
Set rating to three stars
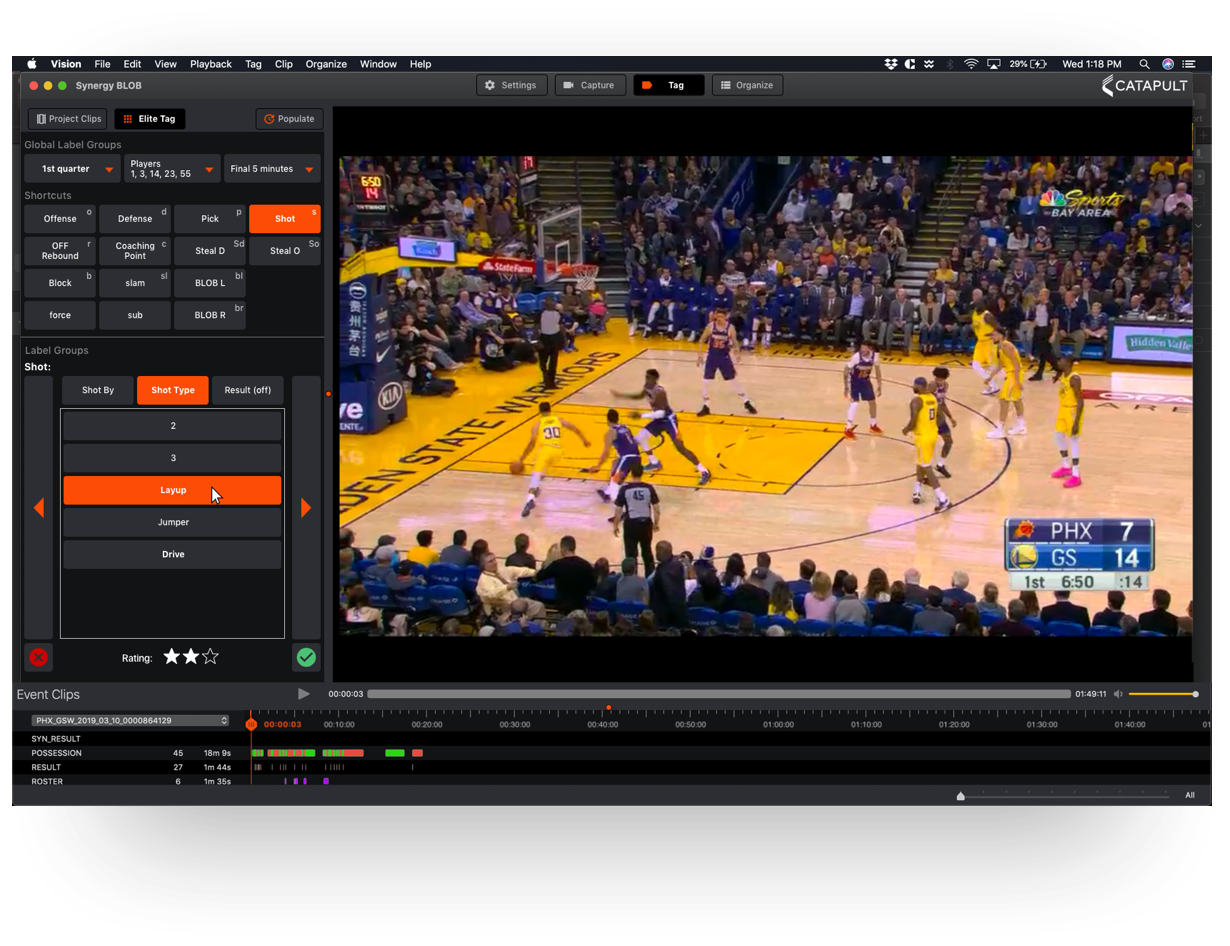click(210, 657)
